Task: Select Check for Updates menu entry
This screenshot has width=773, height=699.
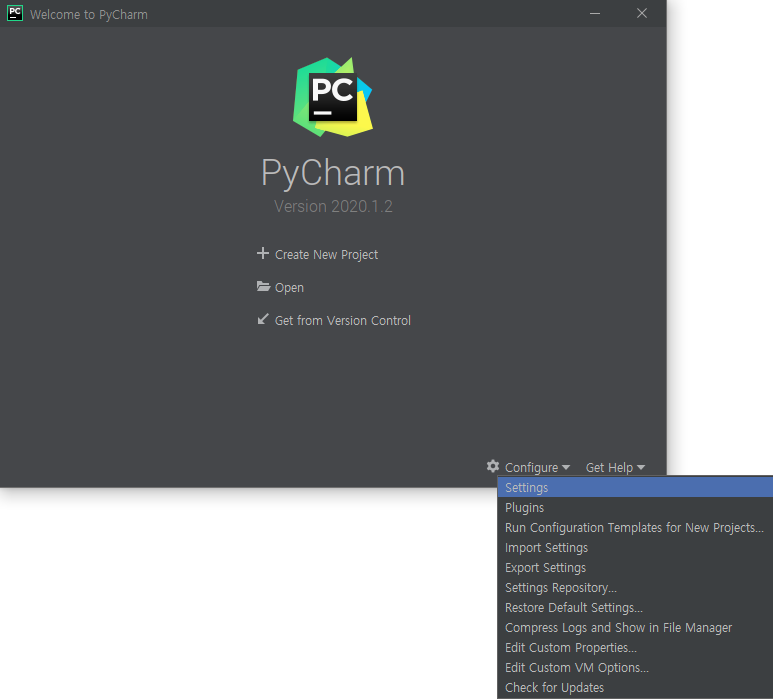Action: point(635,687)
